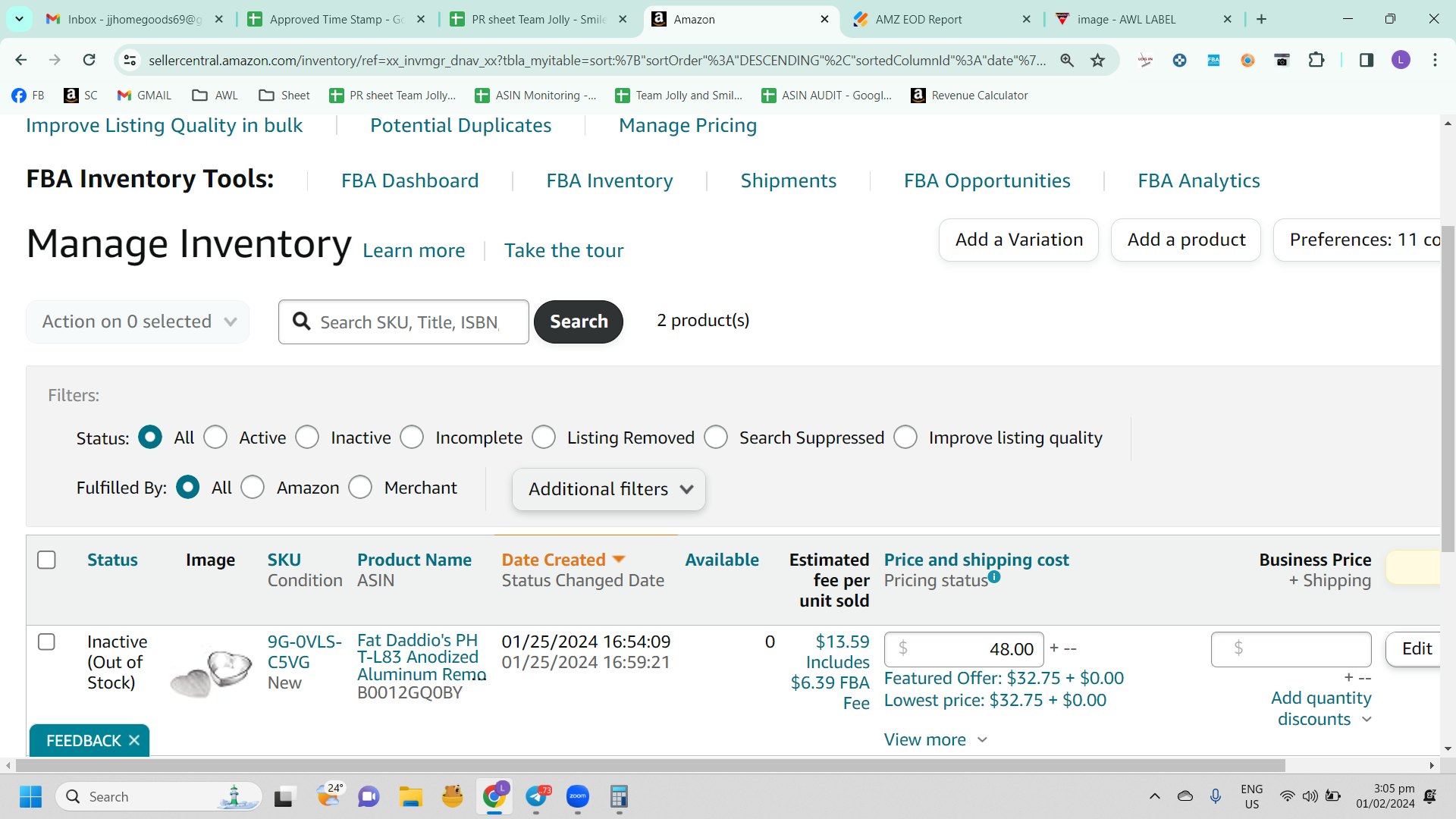Open Calculator app in the taskbar
Screen dimensions: 1456x819
[619, 796]
